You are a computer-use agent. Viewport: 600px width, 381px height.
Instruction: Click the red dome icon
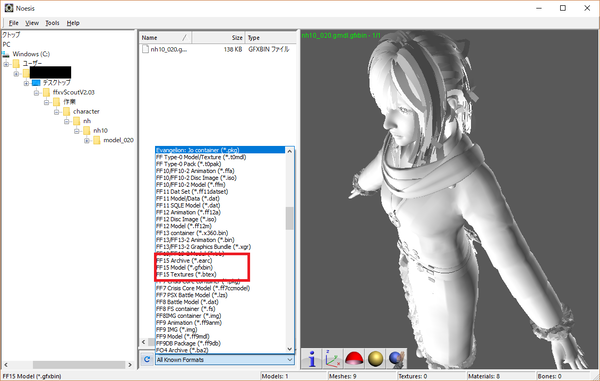tap(354, 359)
